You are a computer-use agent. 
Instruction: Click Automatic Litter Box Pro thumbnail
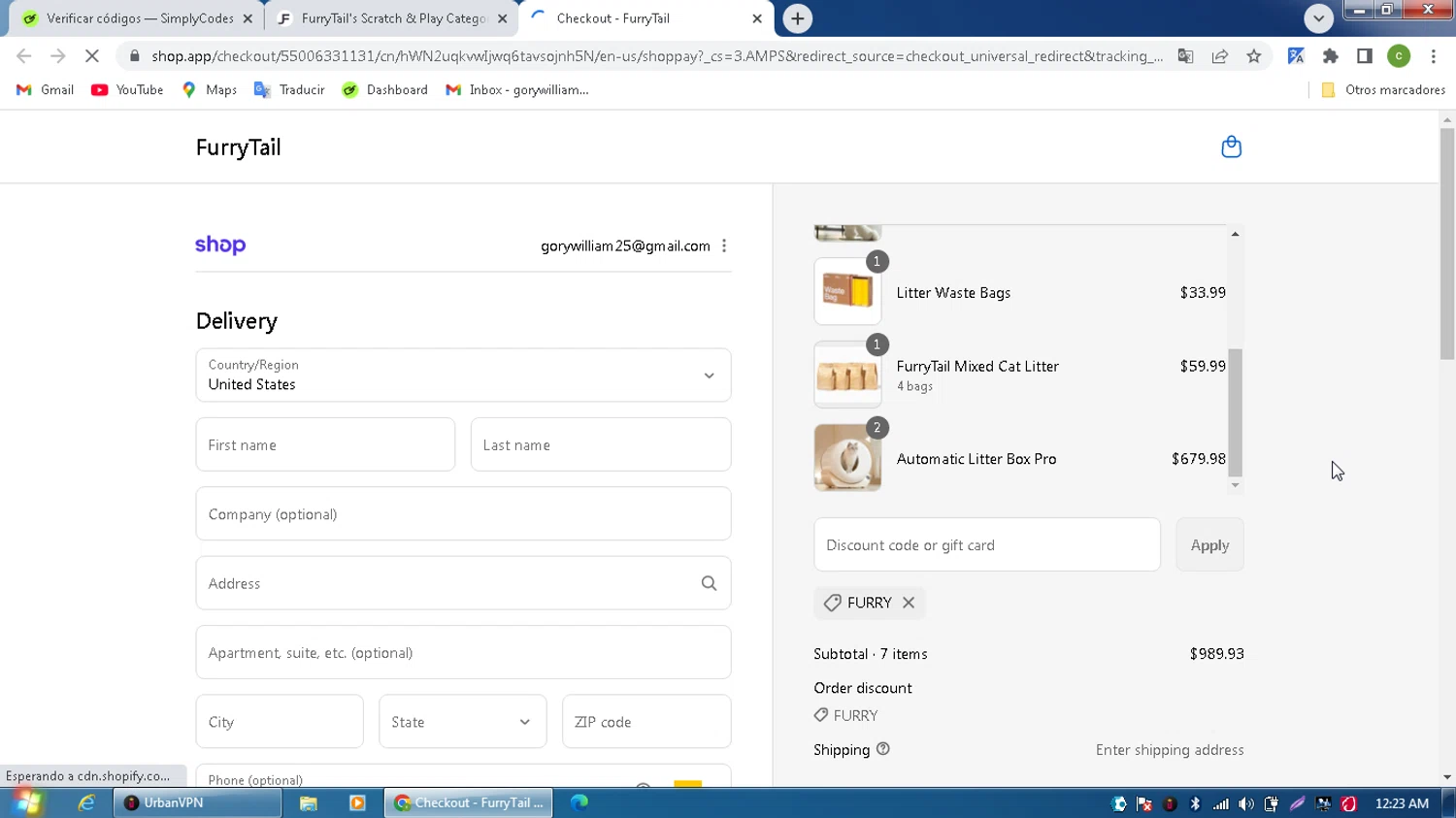(847, 458)
